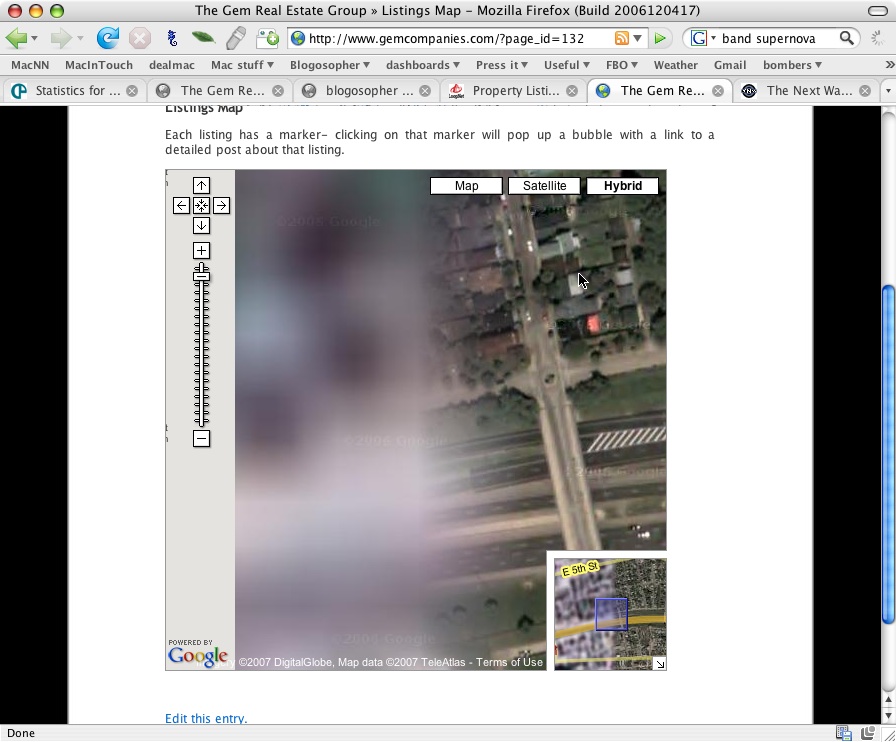Click the map recenter button between arrows

(x=201, y=205)
